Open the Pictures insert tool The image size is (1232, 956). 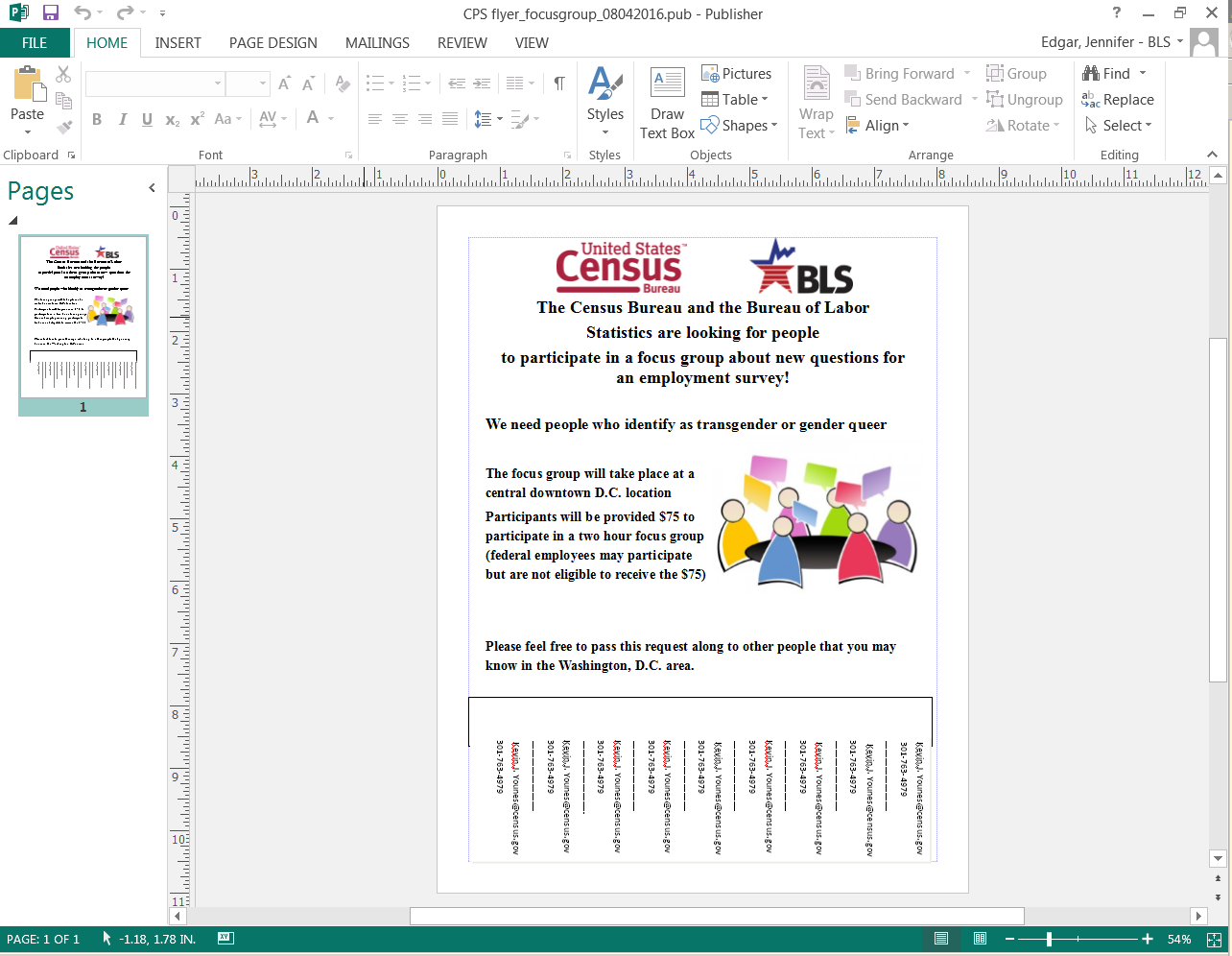(x=736, y=74)
